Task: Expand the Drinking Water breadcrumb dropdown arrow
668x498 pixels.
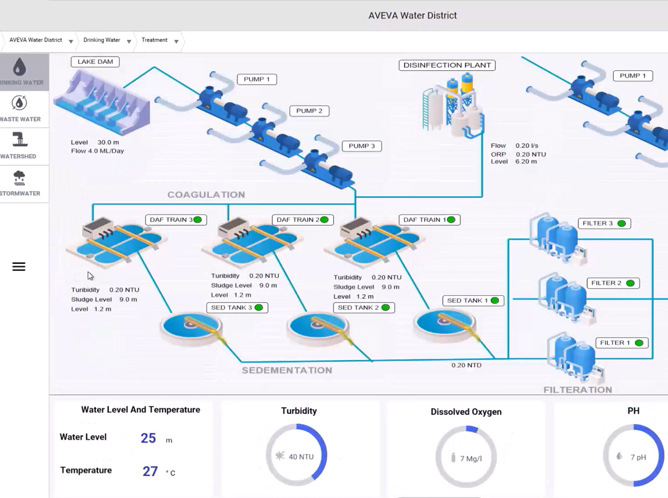Action: click(x=129, y=42)
